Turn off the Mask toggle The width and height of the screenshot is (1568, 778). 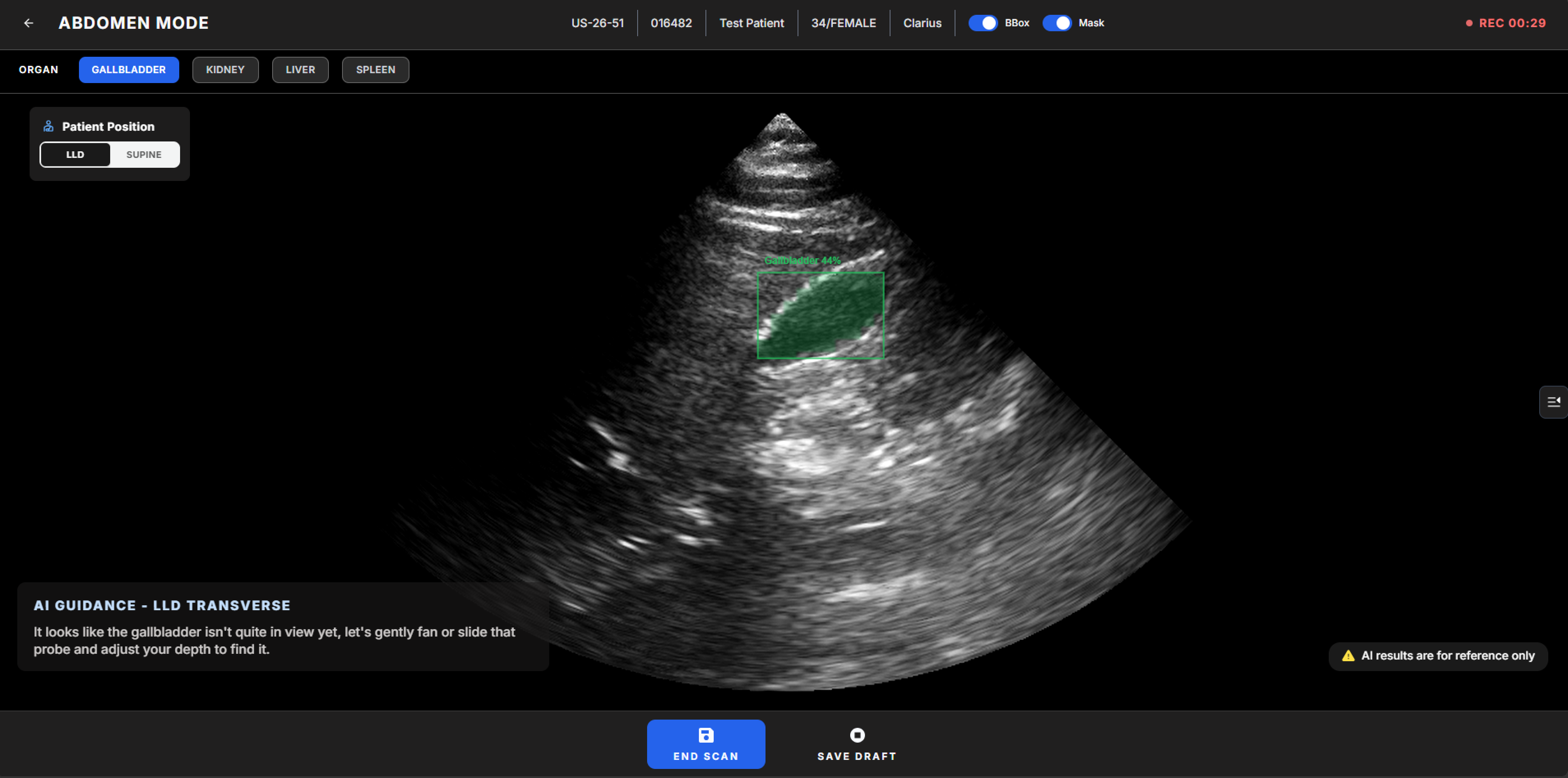[1057, 23]
